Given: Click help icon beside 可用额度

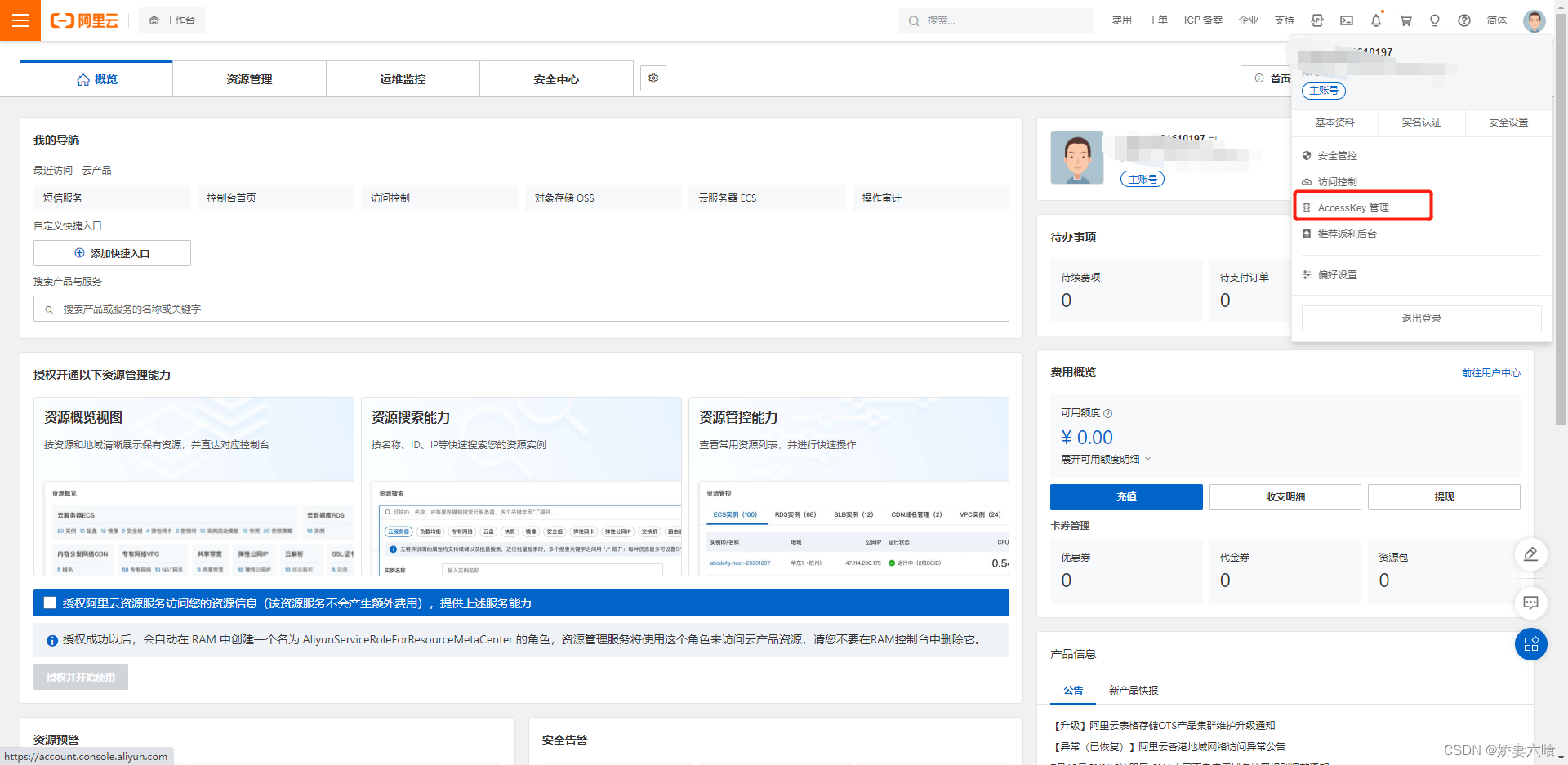Looking at the screenshot, I should (x=1107, y=413).
